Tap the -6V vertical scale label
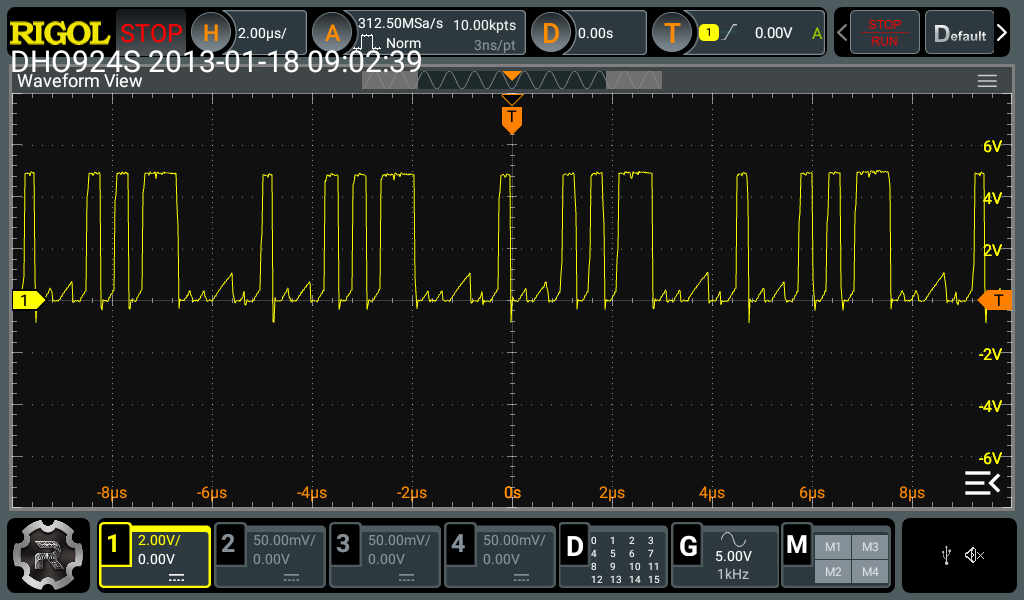This screenshot has height=600, width=1024. coord(990,458)
